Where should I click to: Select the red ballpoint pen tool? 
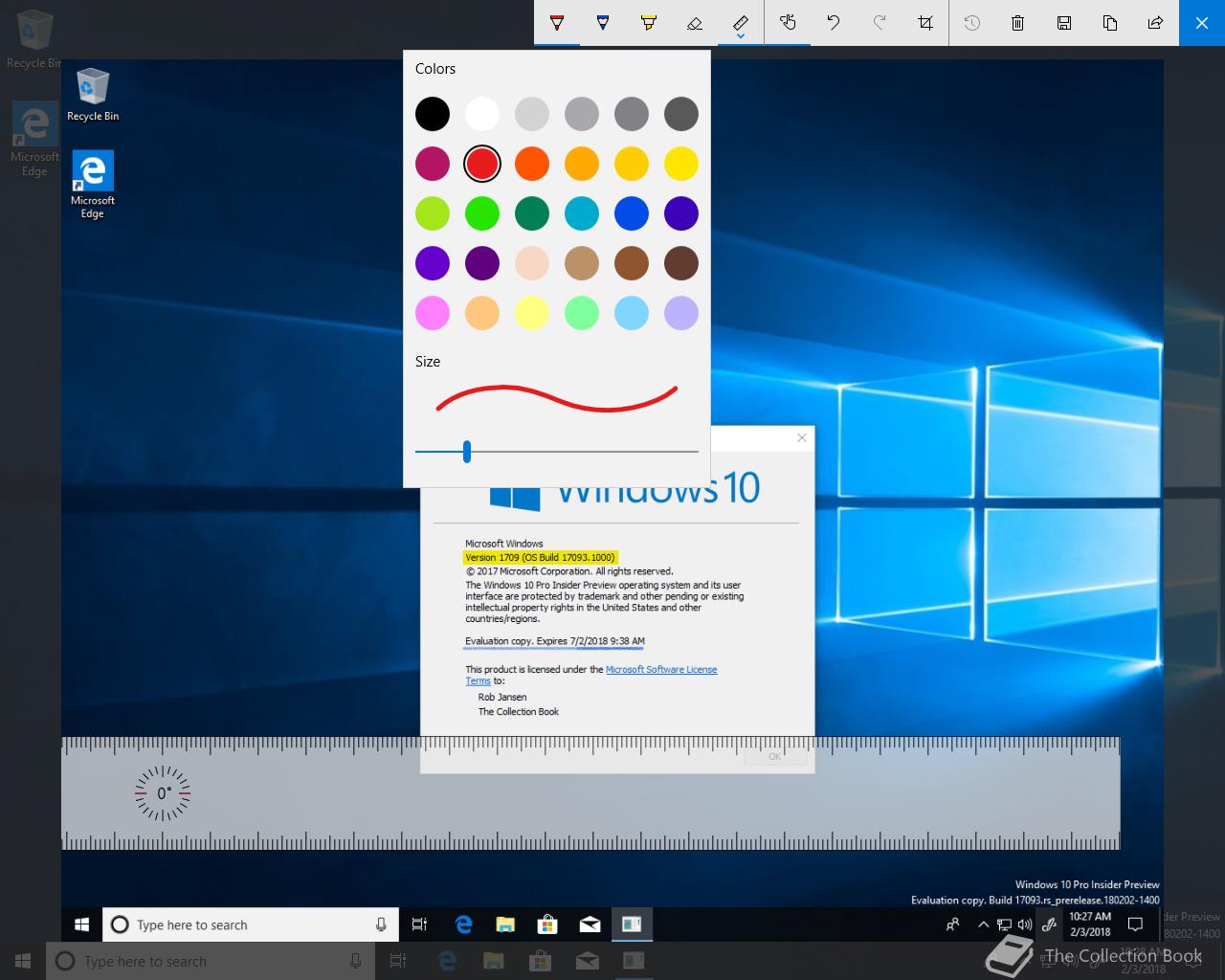click(x=557, y=23)
